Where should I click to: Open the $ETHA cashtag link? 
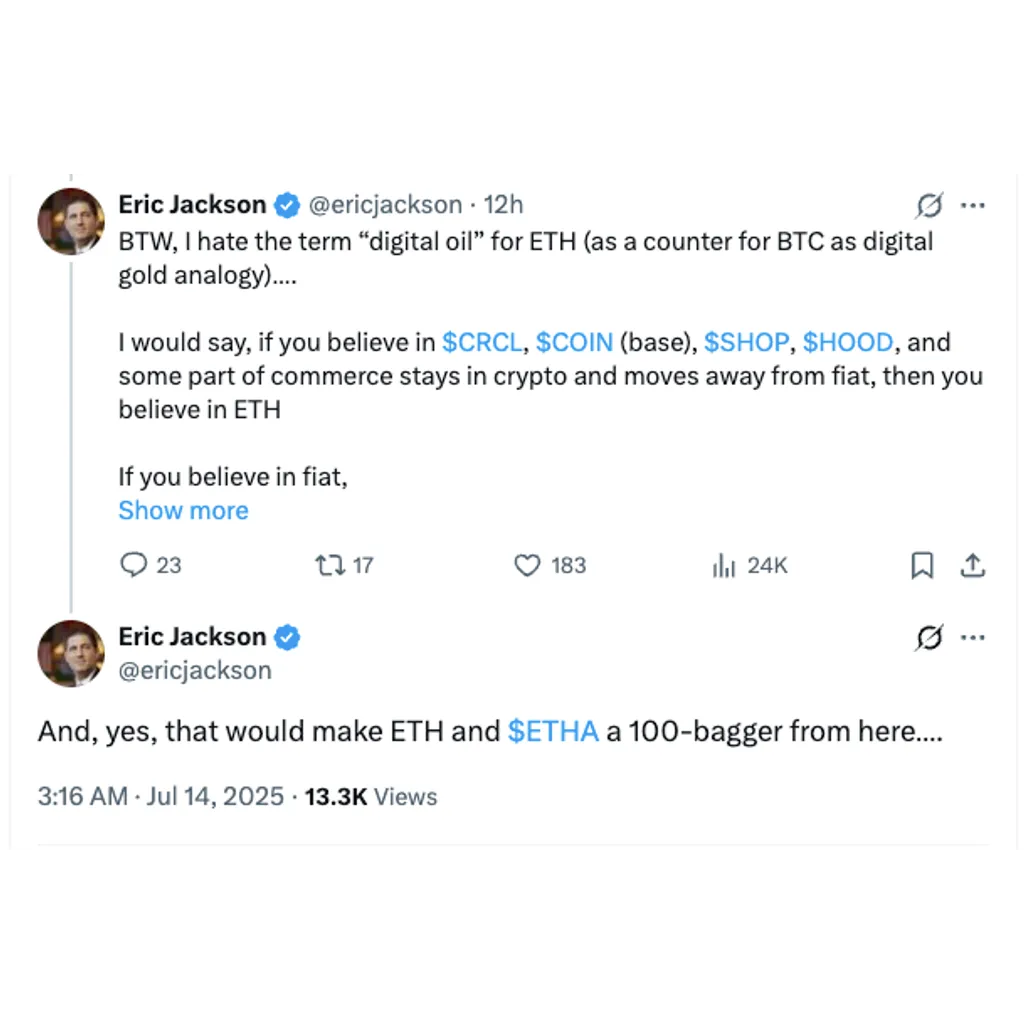(x=553, y=731)
